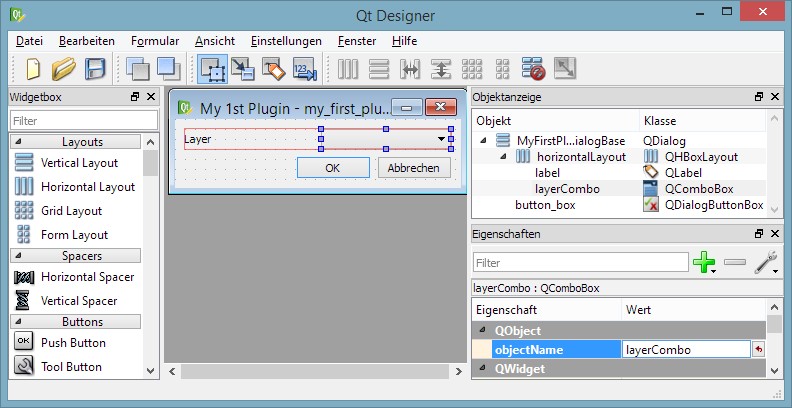
Task: Click the Adjust Size toolbar icon
Action: pyautogui.click(x=565, y=69)
